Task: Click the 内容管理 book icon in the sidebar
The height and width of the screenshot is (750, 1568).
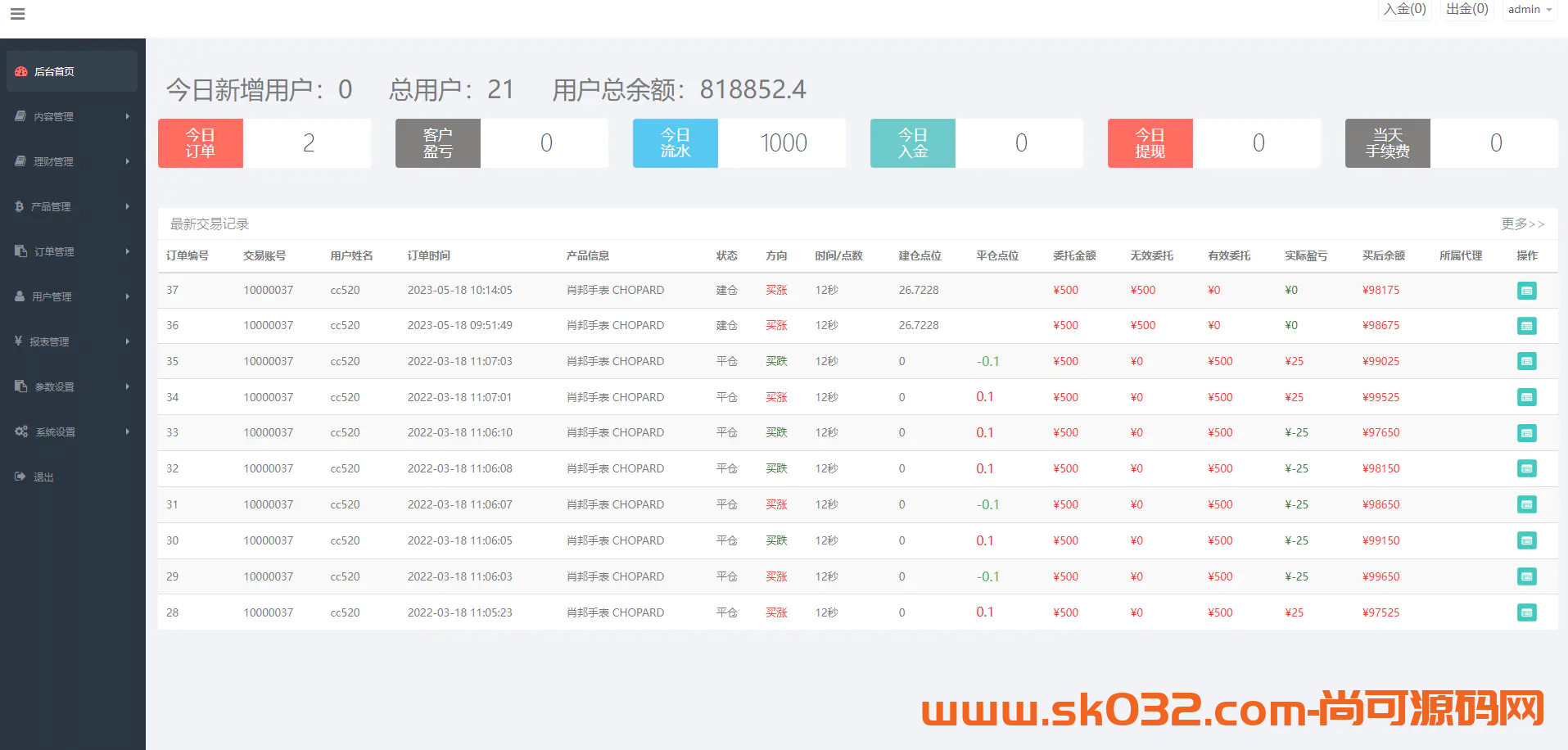Action: (x=20, y=116)
